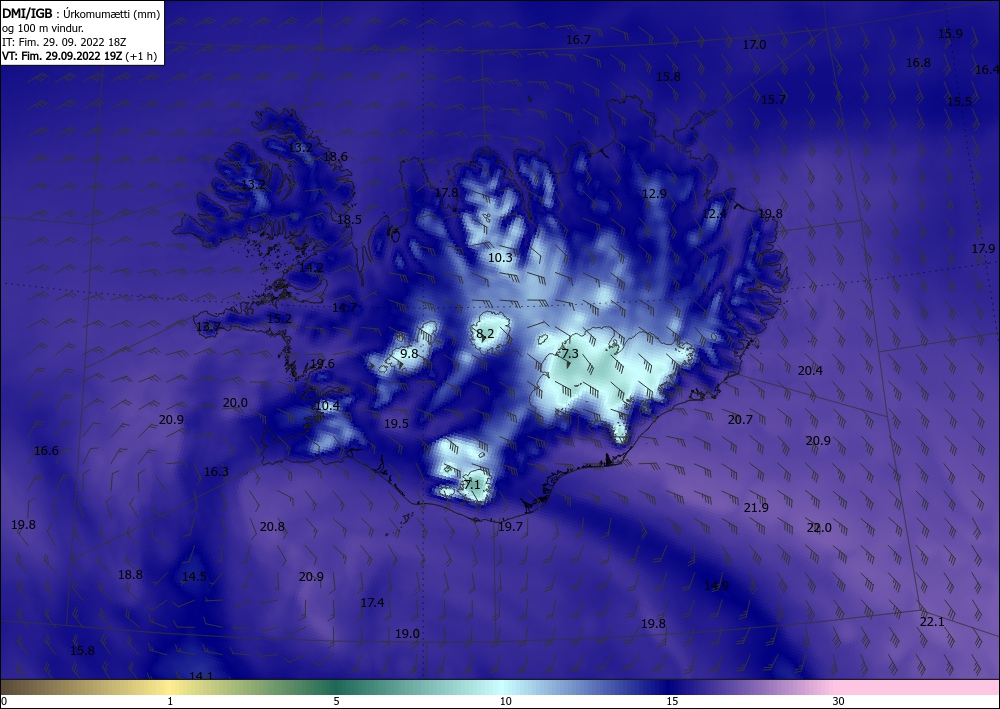Select the 12.9 map value

click(x=654, y=193)
